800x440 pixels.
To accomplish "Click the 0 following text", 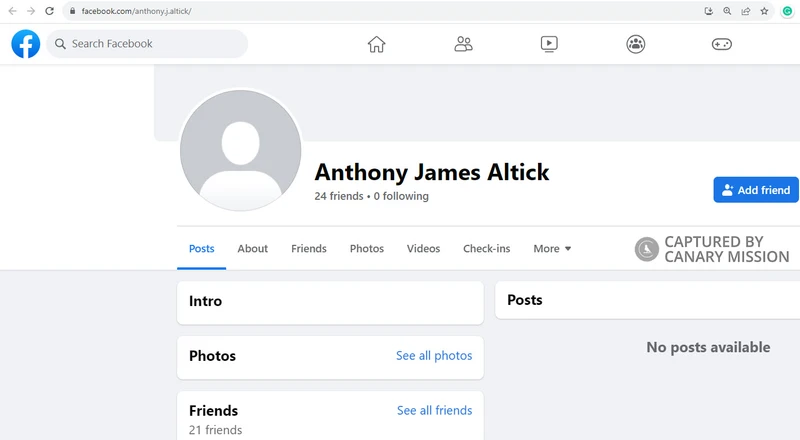I will click(401, 196).
